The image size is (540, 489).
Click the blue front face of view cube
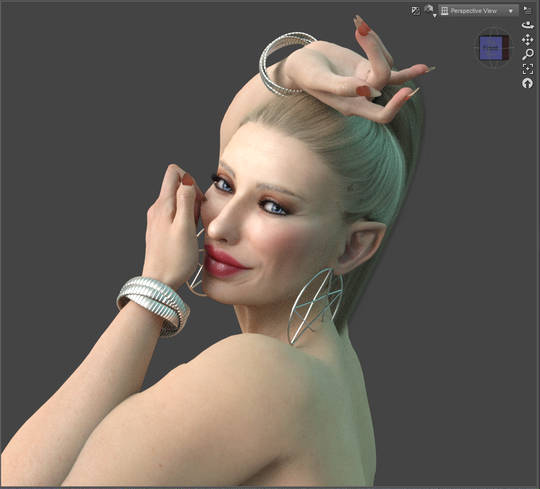tap(491, 49)
